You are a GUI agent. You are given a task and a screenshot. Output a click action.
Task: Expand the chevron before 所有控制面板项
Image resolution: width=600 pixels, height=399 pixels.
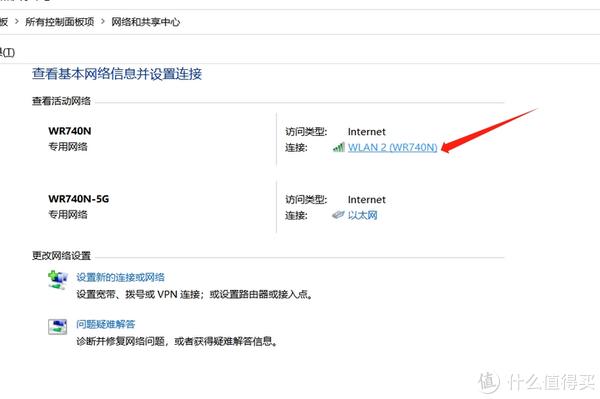click(16, 21)
